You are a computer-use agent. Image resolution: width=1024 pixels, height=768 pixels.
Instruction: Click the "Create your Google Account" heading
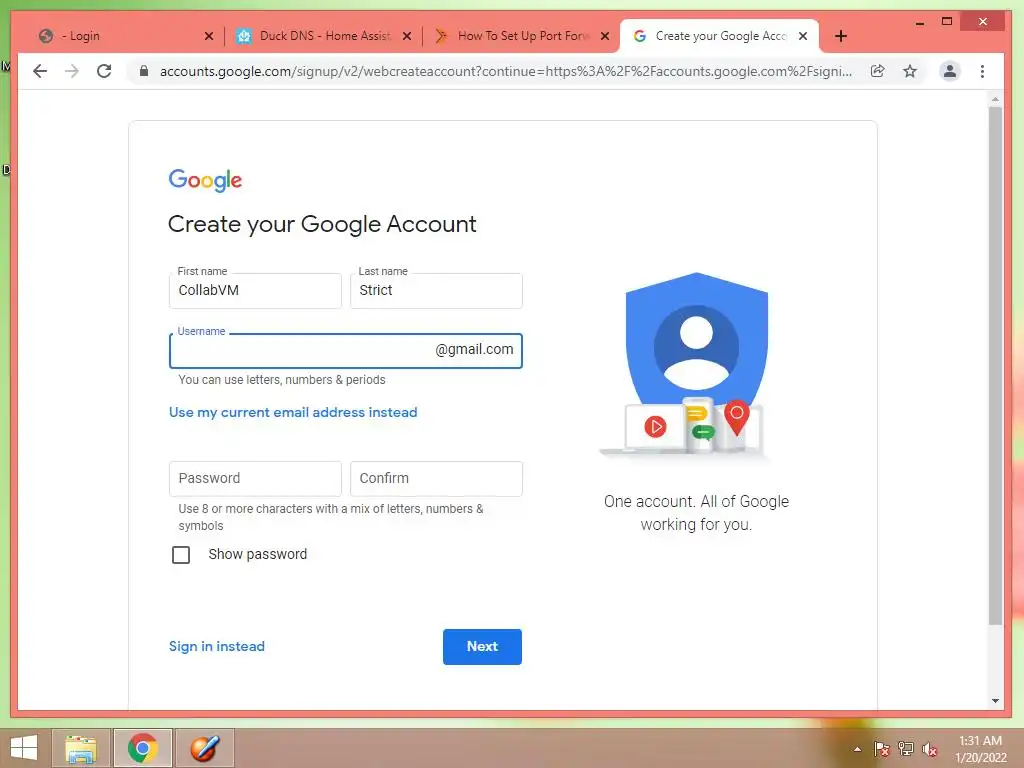(322, 224)
